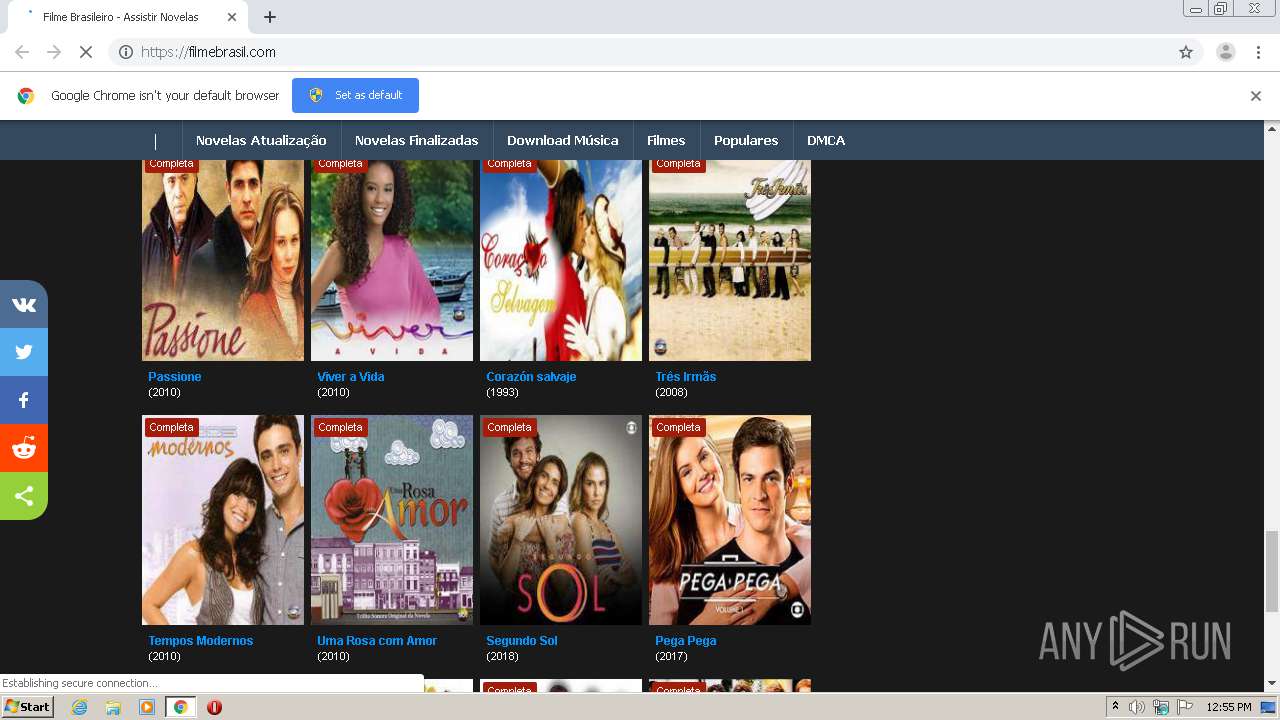Click system clock showing 12:55 PM
Screen dimensions: 1280x720
[1229, 707]
